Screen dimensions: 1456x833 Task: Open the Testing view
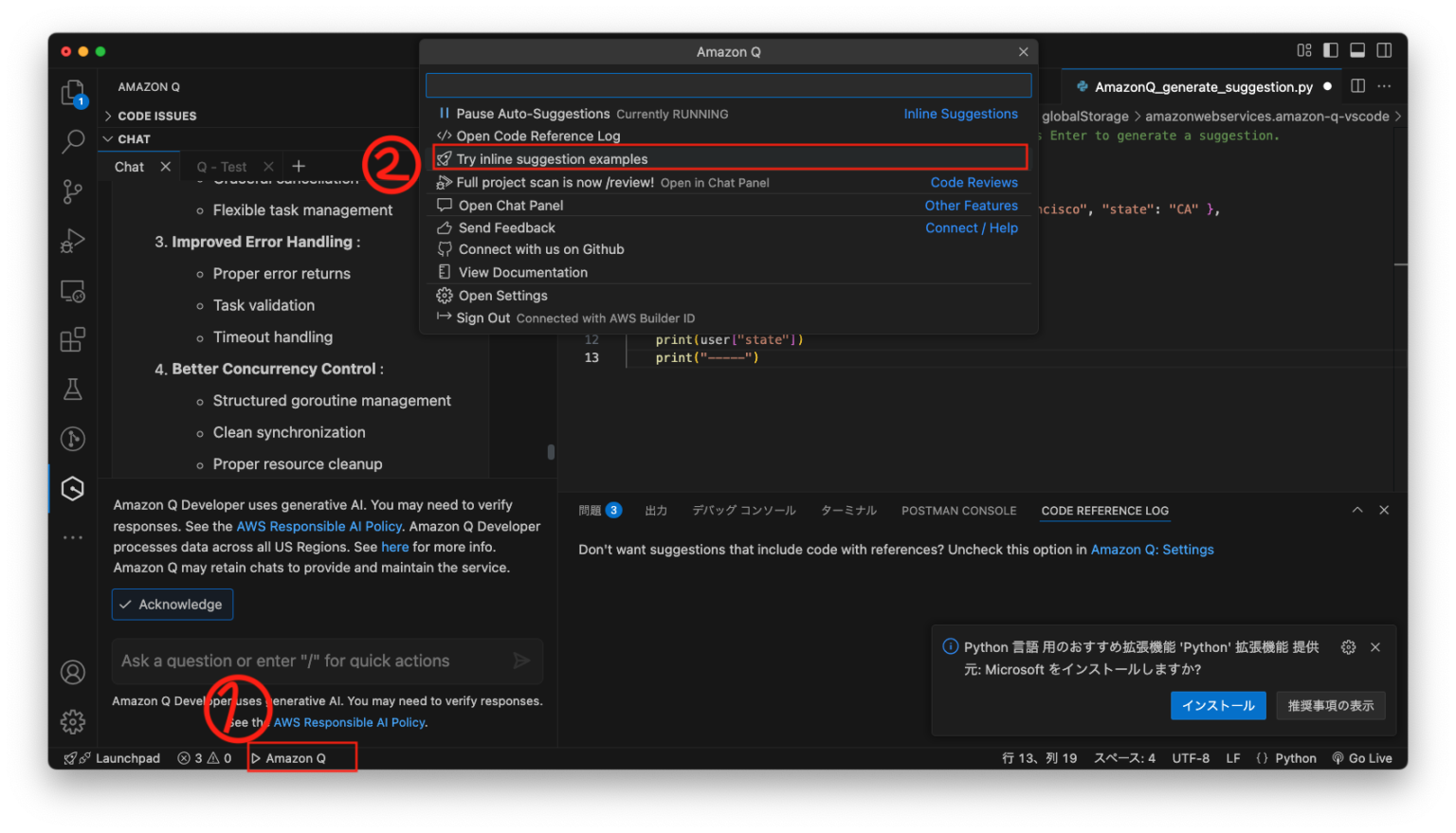(x=72, y=389)
